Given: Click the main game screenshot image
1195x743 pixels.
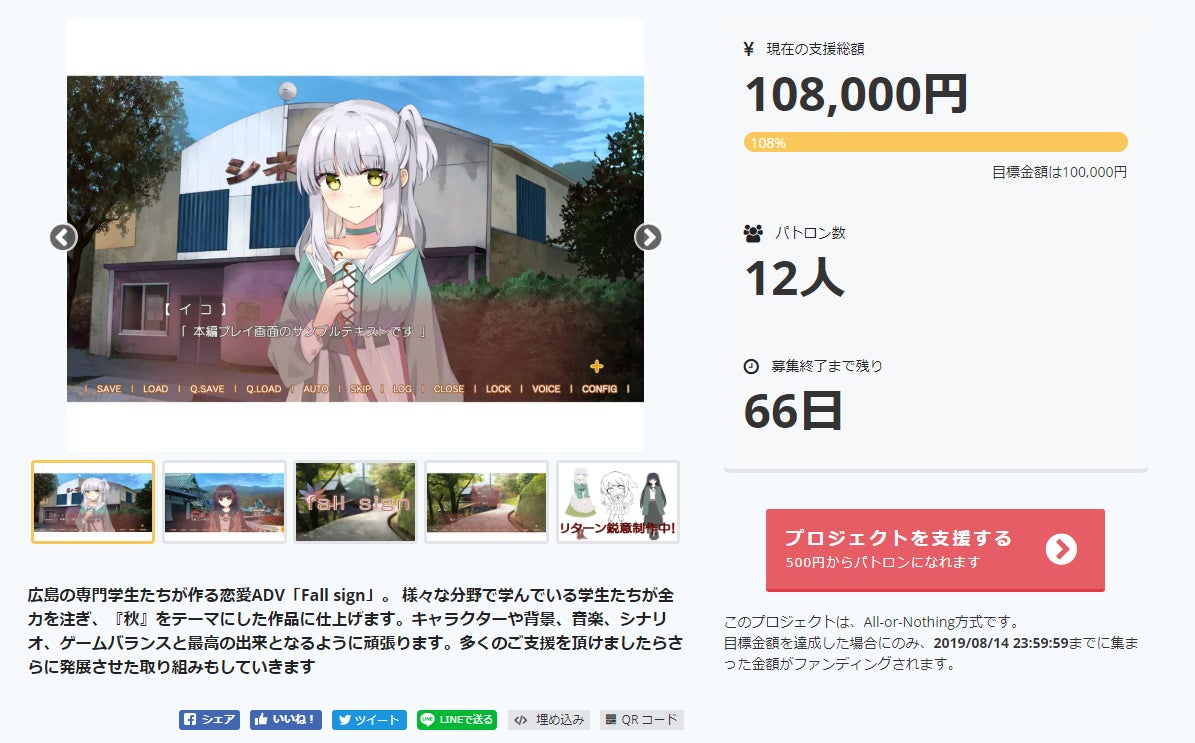Looking at the screenshot, I should tap(355, 239).
